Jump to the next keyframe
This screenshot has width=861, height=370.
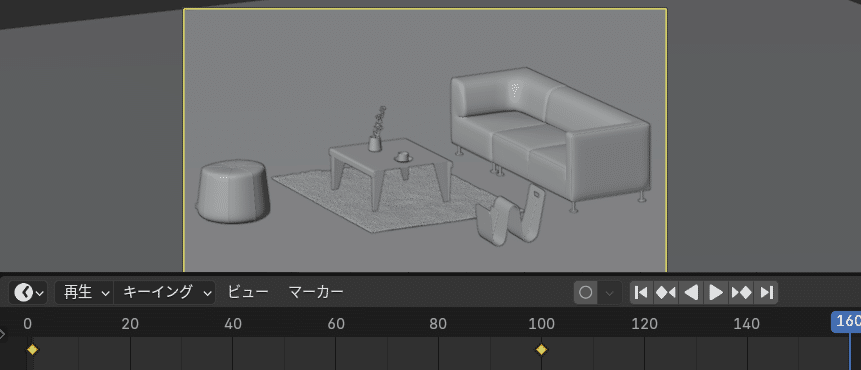(x=741, y=293)
